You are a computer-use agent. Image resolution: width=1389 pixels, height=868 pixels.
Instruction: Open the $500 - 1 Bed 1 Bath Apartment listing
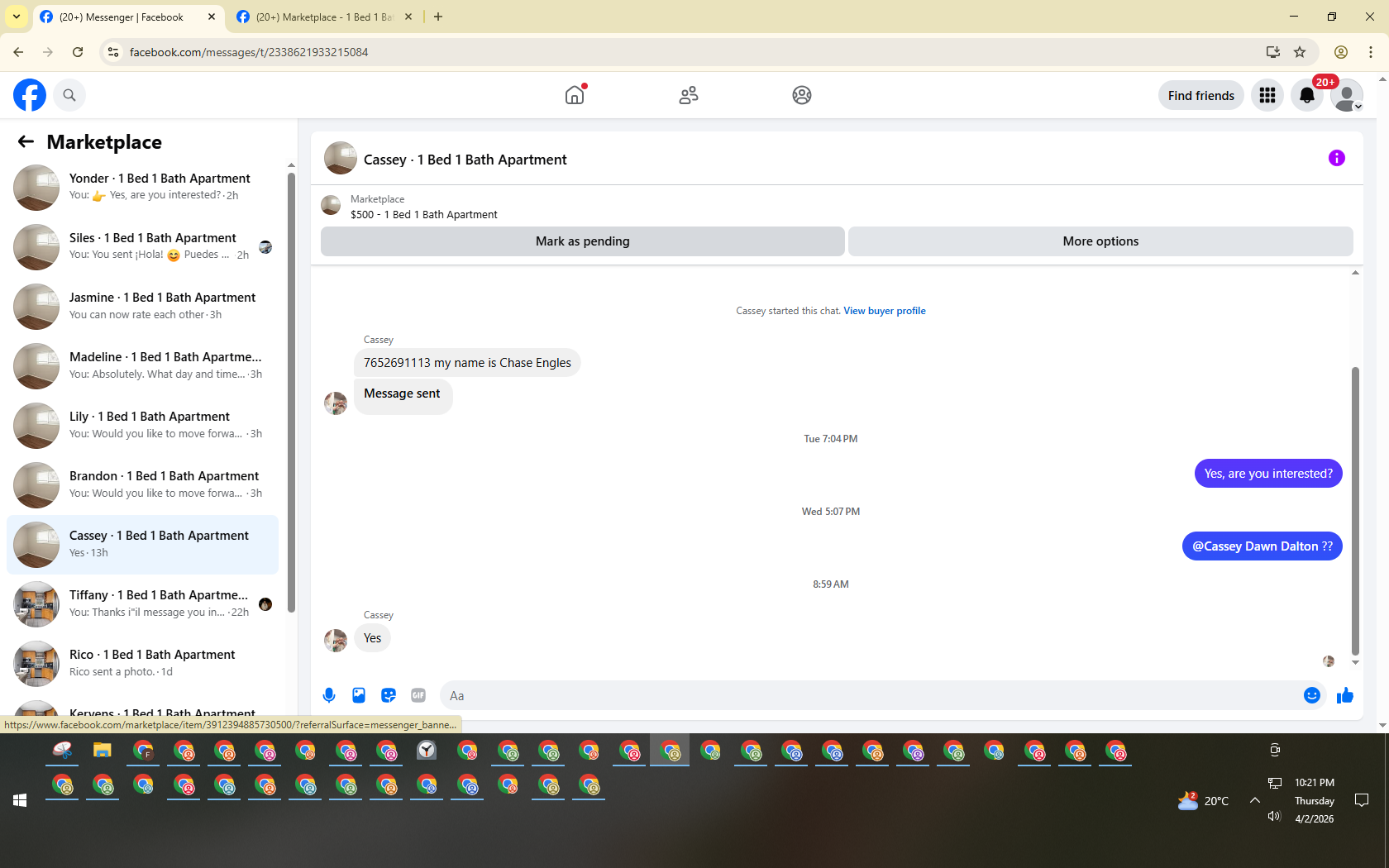point(424,214)
